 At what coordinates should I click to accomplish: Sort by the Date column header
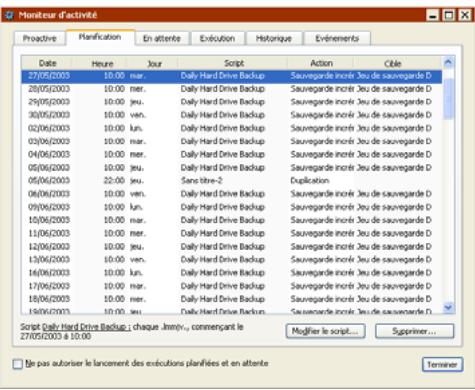click(47, 63)
